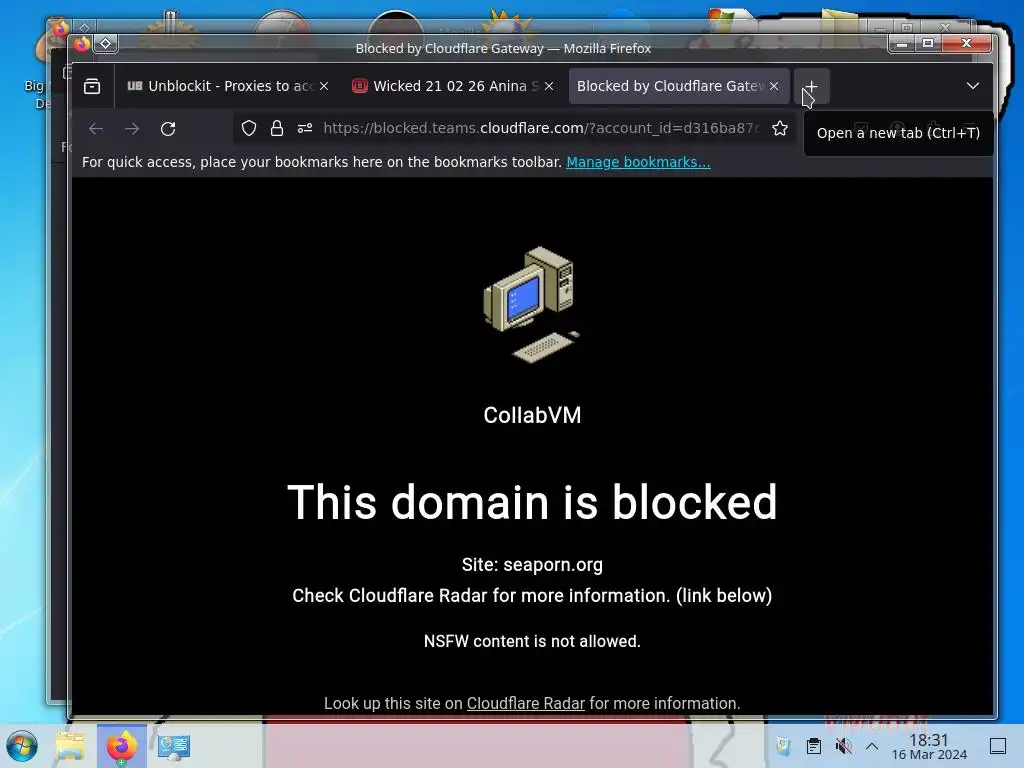This screenshot has height=768, width=1024.
Task: Unmute the volume tray icon
Action: click(x=844, y=746)
